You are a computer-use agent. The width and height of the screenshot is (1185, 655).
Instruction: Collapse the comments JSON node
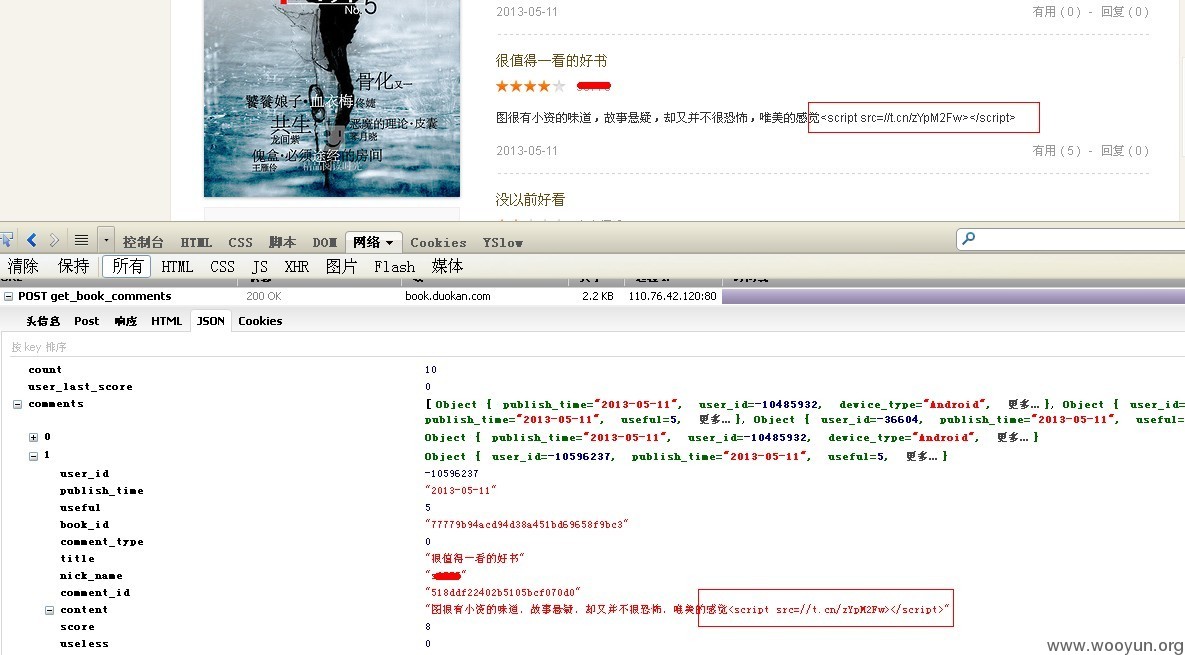[x=17, y=404]
